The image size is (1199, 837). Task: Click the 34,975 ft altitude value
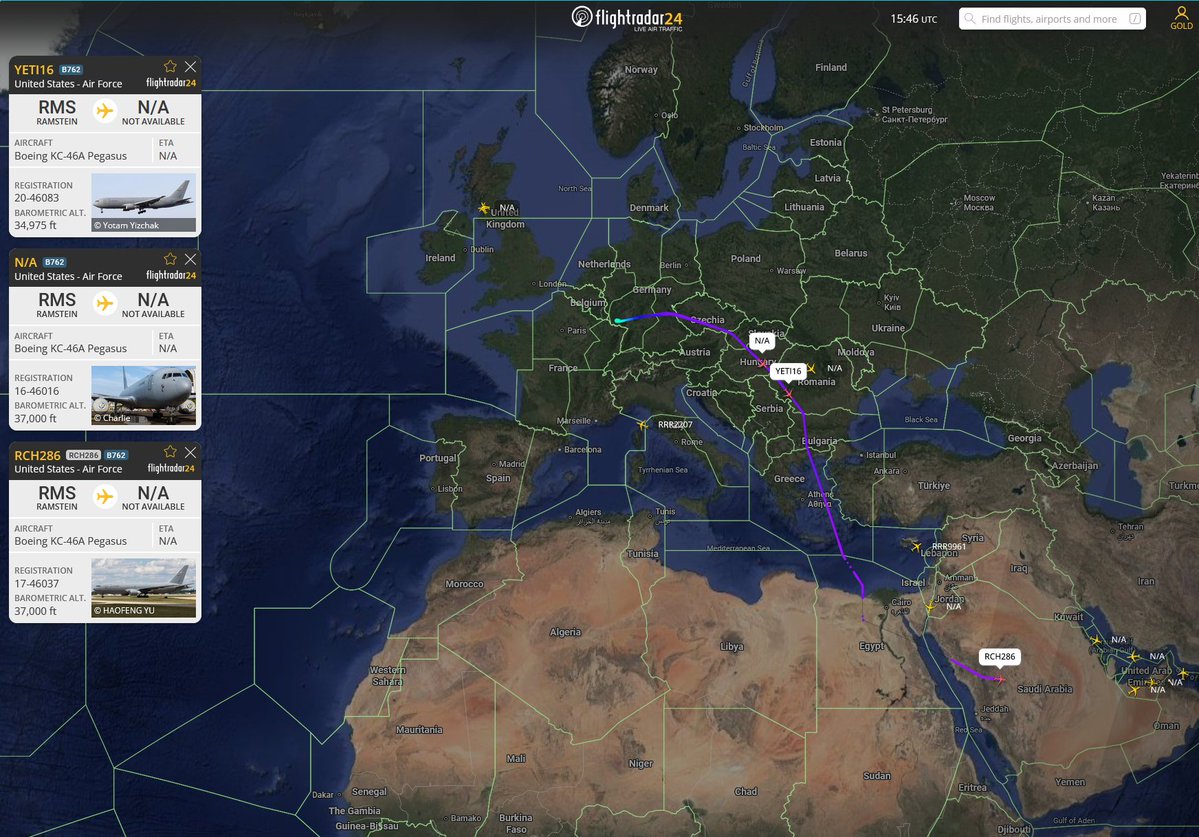coord(35,225)
